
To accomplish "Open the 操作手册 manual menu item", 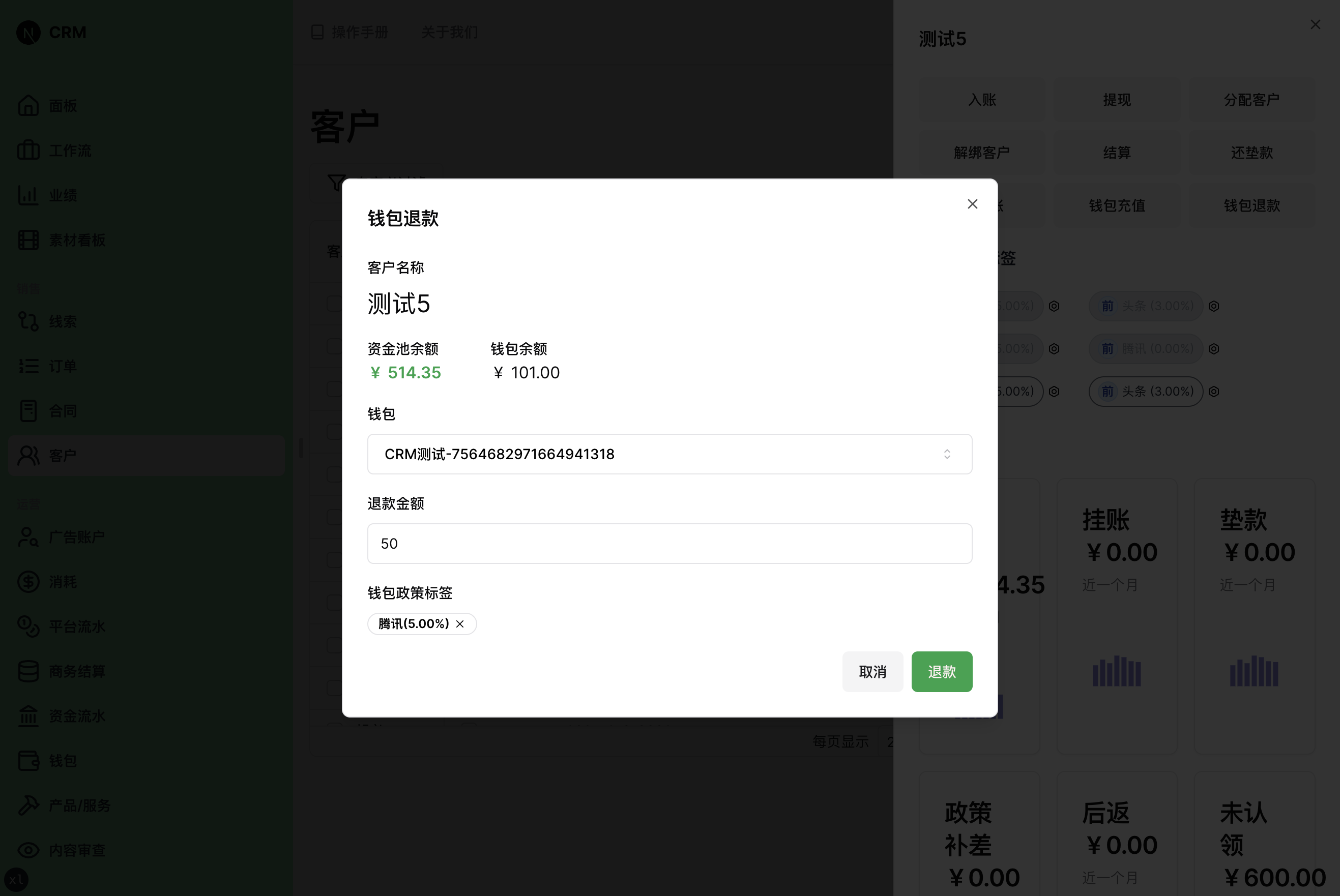I will click(x=359, y=32).
